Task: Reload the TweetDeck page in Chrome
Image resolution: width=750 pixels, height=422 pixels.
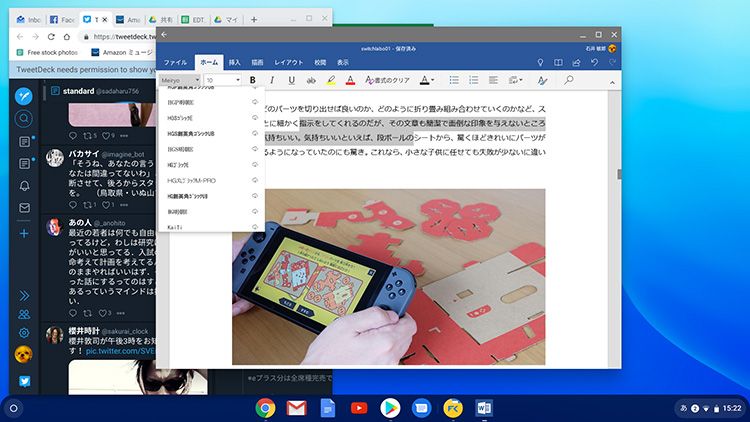Action: tap(51, 36)
